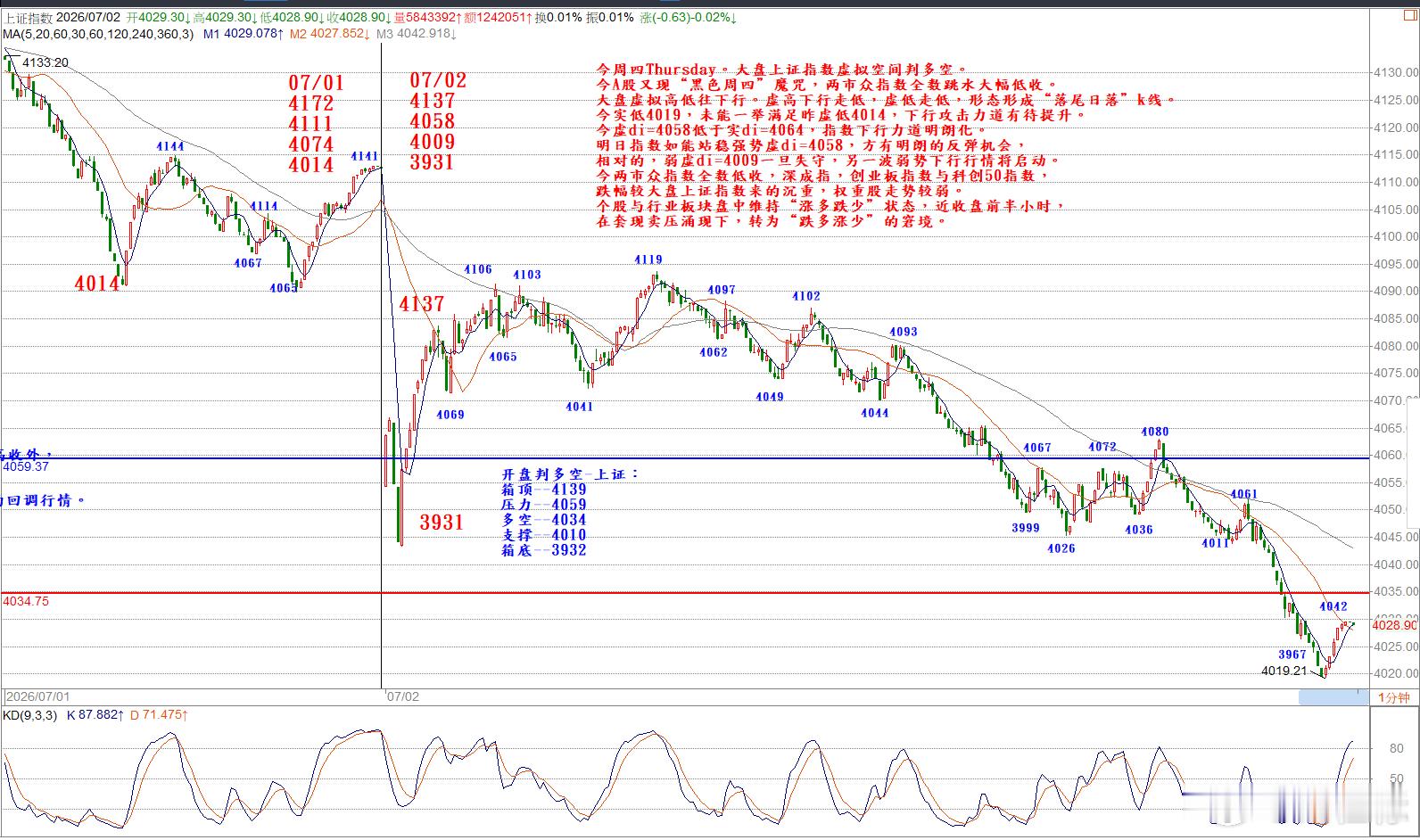Click the 涨(-0.63)-0.02% change value
Screen dimensions: 1420x840
pyautogui.click(x=688, y=17)
